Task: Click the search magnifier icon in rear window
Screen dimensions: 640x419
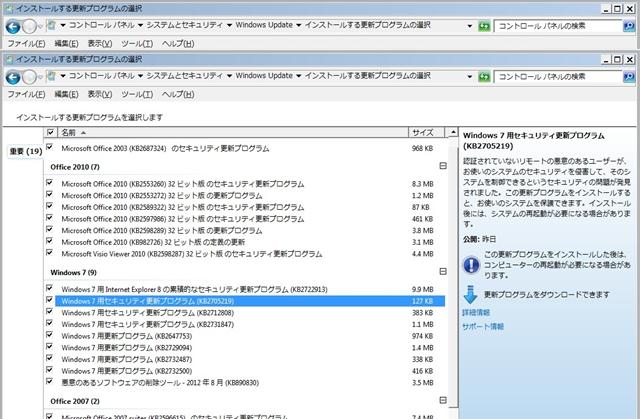Action: pos(629,26)
